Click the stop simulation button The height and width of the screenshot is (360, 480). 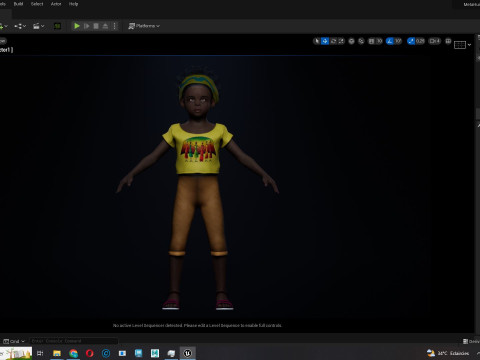point(96,26)
